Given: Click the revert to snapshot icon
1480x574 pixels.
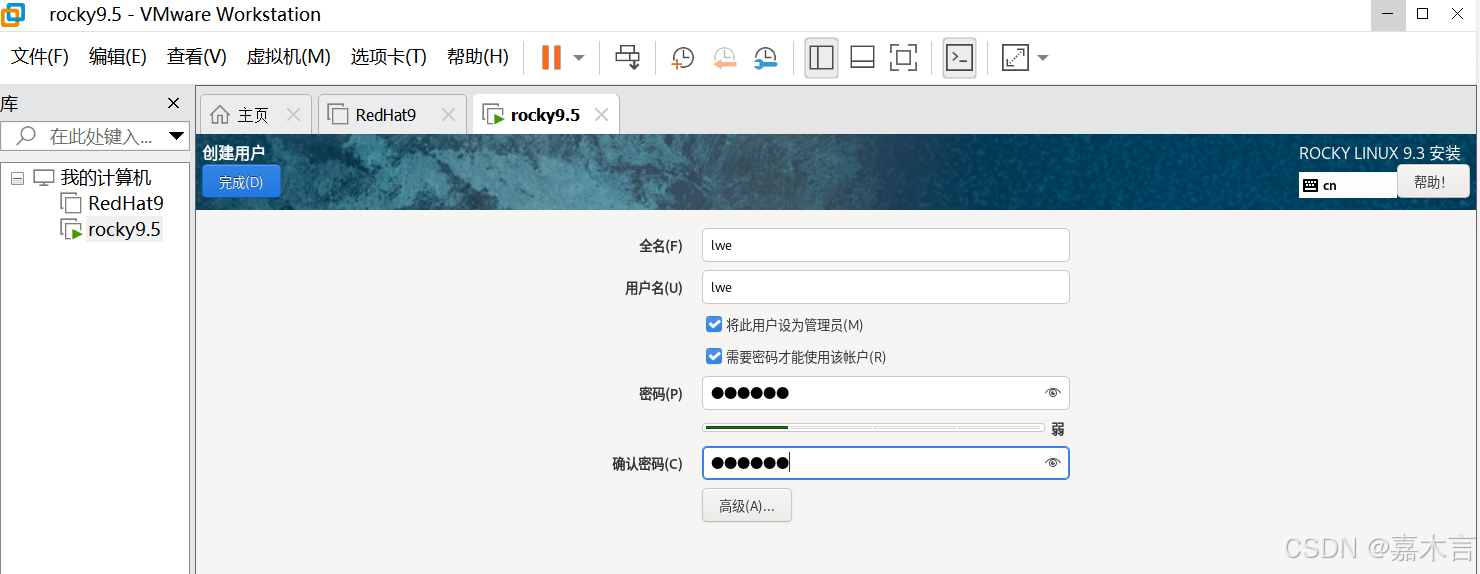Looking at the screenshot, I should pos(725,58).
